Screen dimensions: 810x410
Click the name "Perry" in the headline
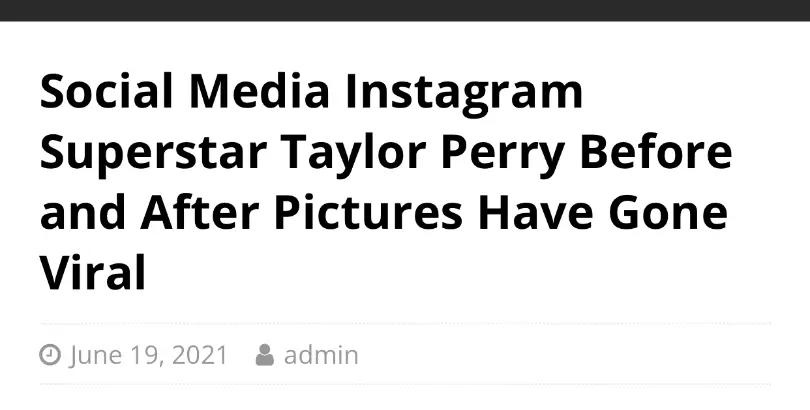(503, 155)
